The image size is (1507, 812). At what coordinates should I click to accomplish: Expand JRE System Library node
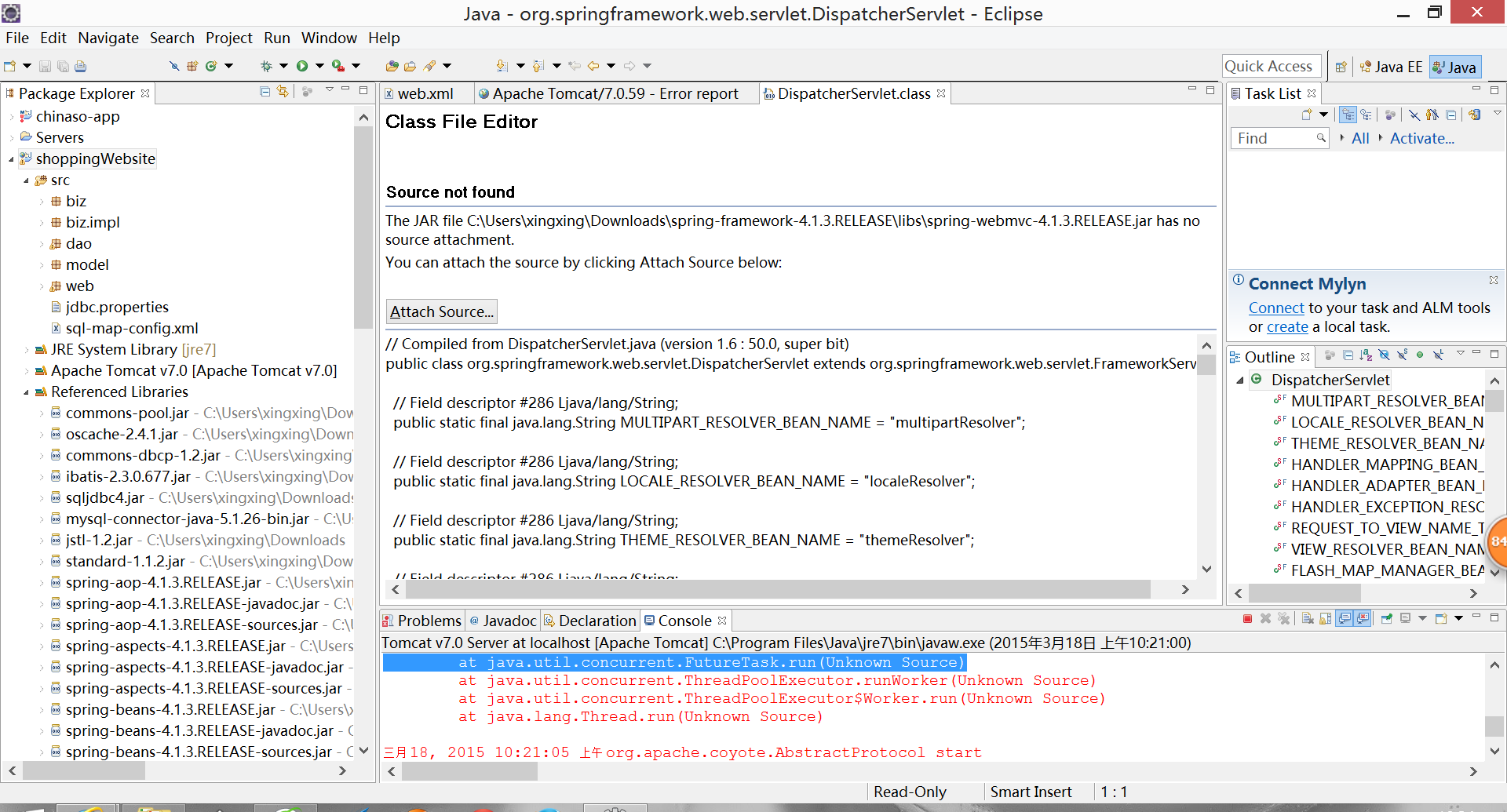pyautogui.click(x=26, y=350)
